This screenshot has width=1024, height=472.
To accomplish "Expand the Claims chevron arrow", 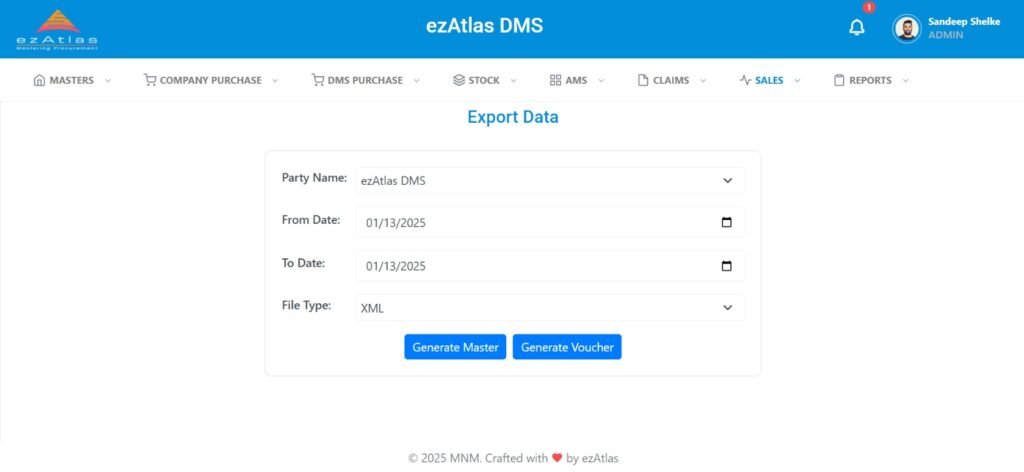I will click(703, 81).
